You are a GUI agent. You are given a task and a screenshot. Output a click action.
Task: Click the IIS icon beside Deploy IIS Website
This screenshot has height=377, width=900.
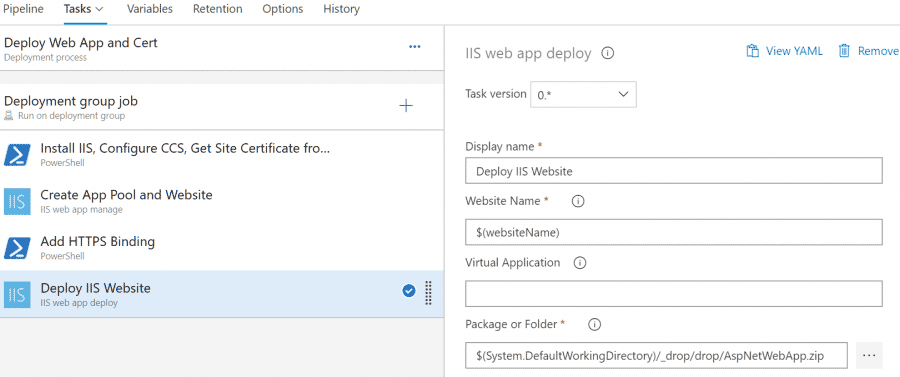tap(17, 294)
